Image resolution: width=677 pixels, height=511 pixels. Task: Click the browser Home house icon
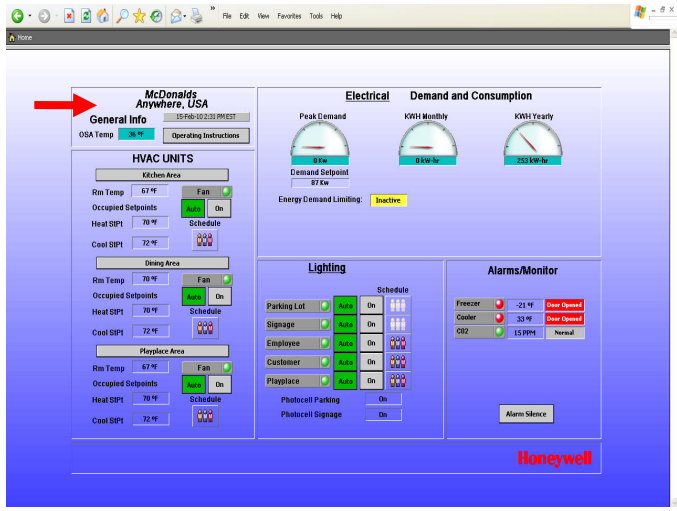click(x=103, y=16)
